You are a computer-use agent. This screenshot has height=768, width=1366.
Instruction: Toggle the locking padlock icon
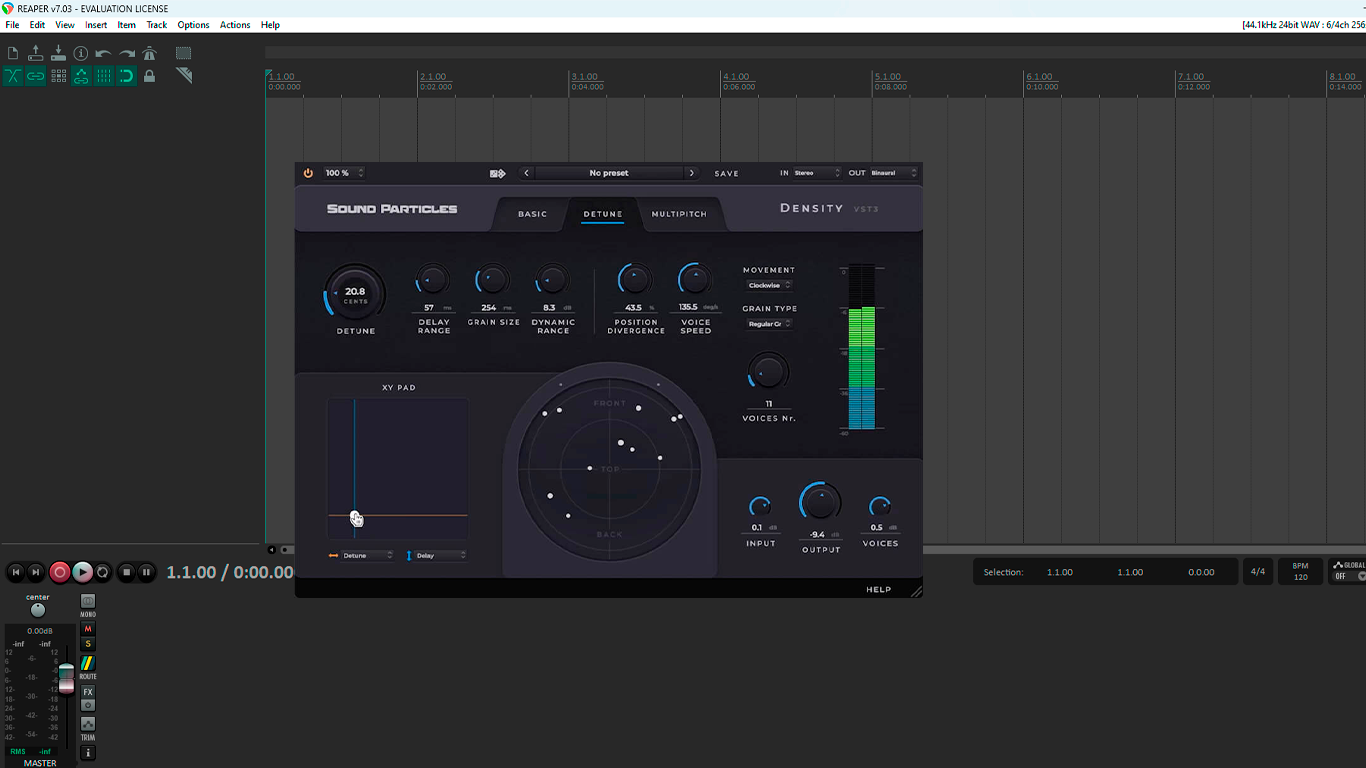coord(149,76)
